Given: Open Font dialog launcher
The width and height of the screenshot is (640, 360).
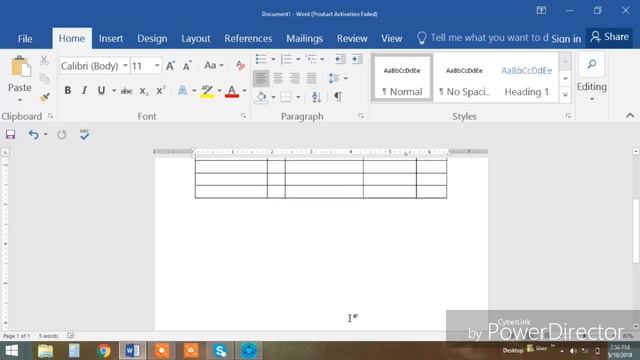Looking at the screenshot, I should (244, 116).
